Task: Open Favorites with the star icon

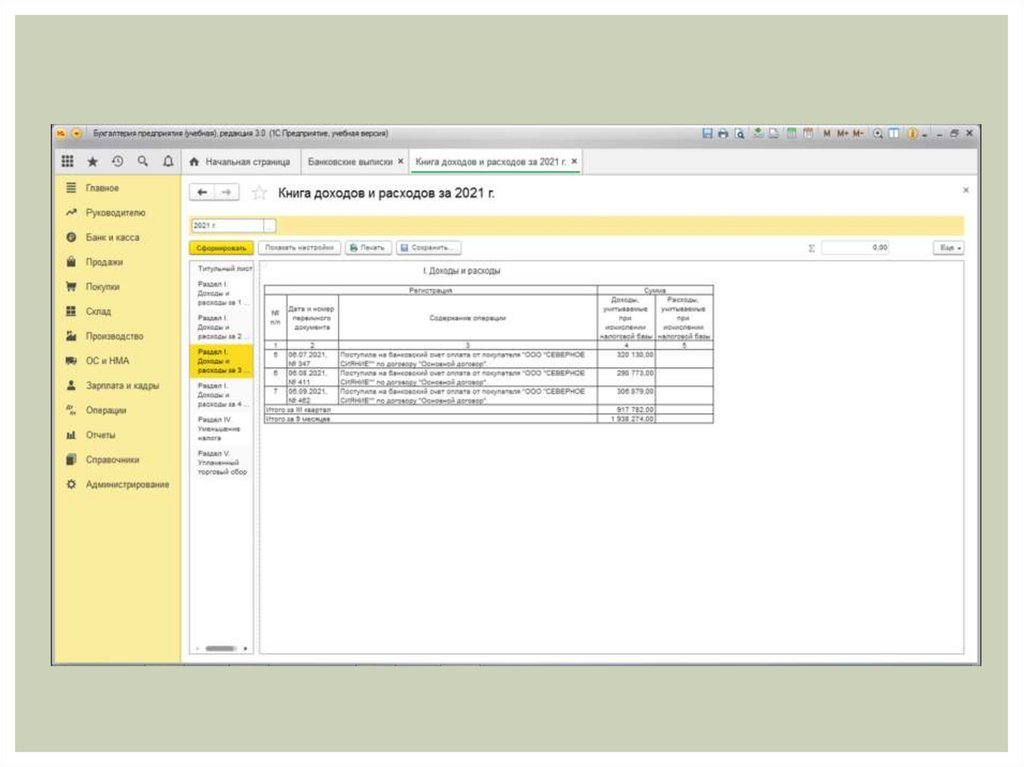Action: click(93, 161)
